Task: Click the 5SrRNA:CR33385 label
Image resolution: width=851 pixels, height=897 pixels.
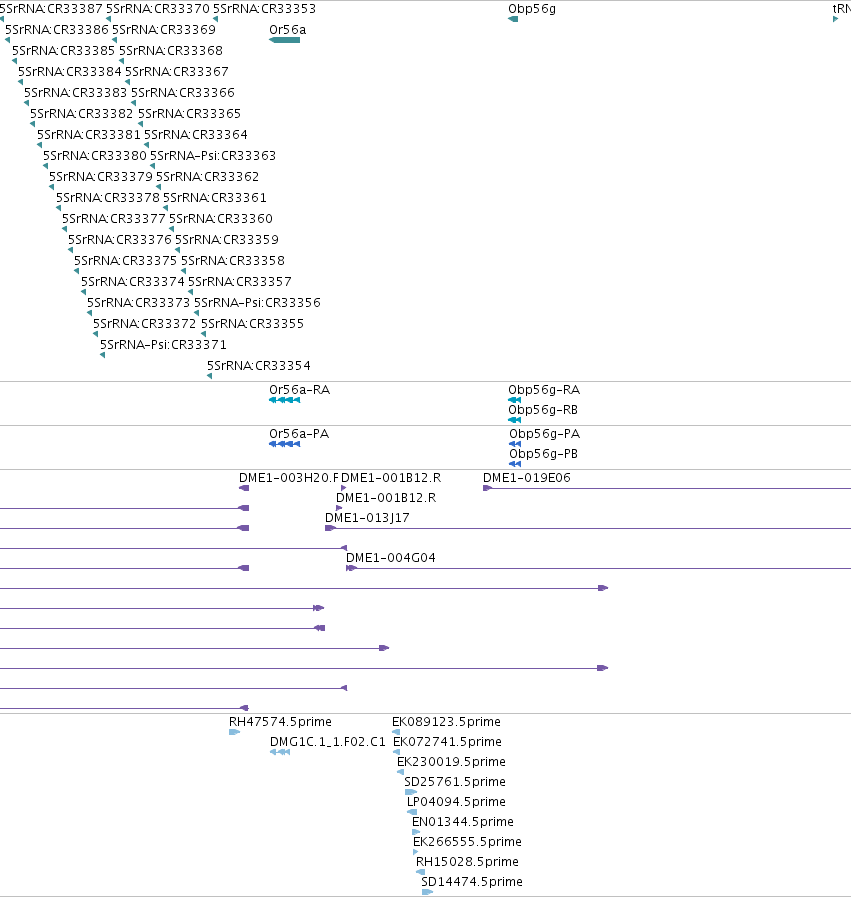Action: point(63,51)
